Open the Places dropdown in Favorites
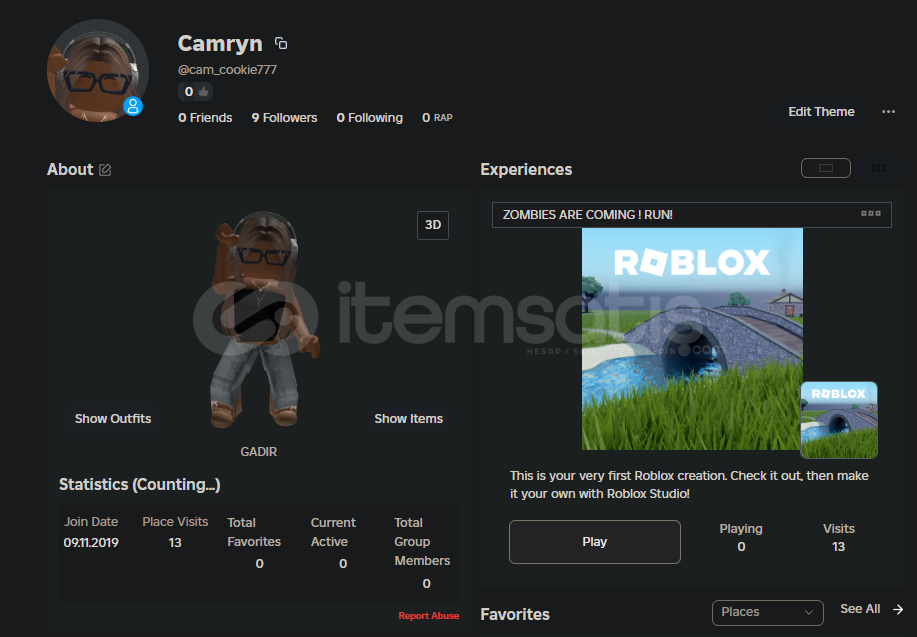Viewport: 917px width, 637px height. click(767, 612)
